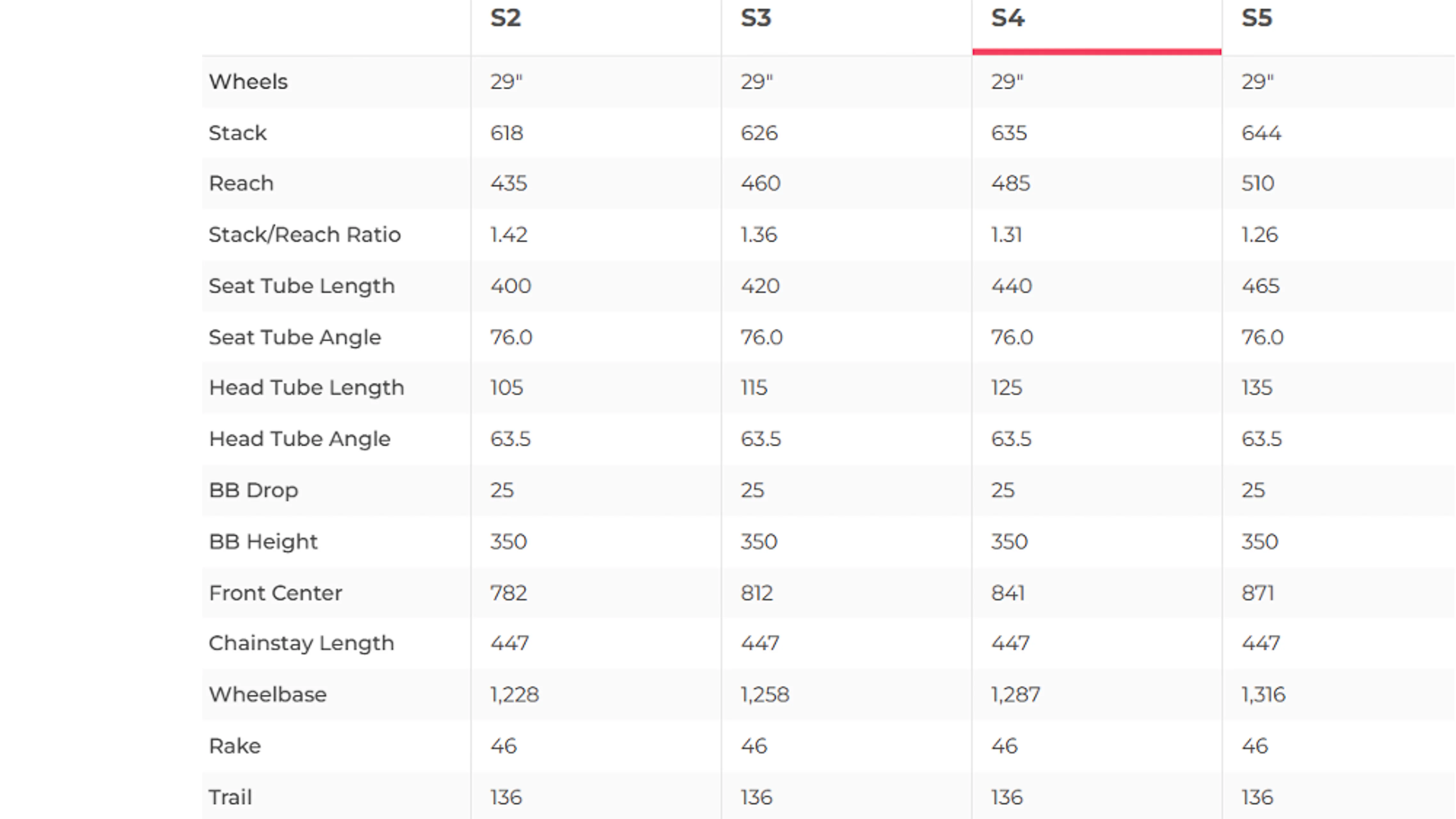Click the Wheels row label

point(248,82)
